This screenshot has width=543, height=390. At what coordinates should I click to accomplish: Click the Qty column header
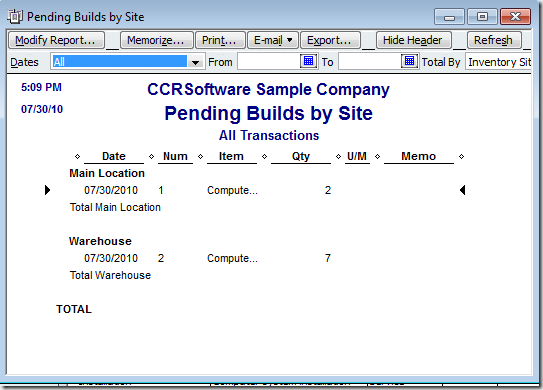[x=301, y=157]
